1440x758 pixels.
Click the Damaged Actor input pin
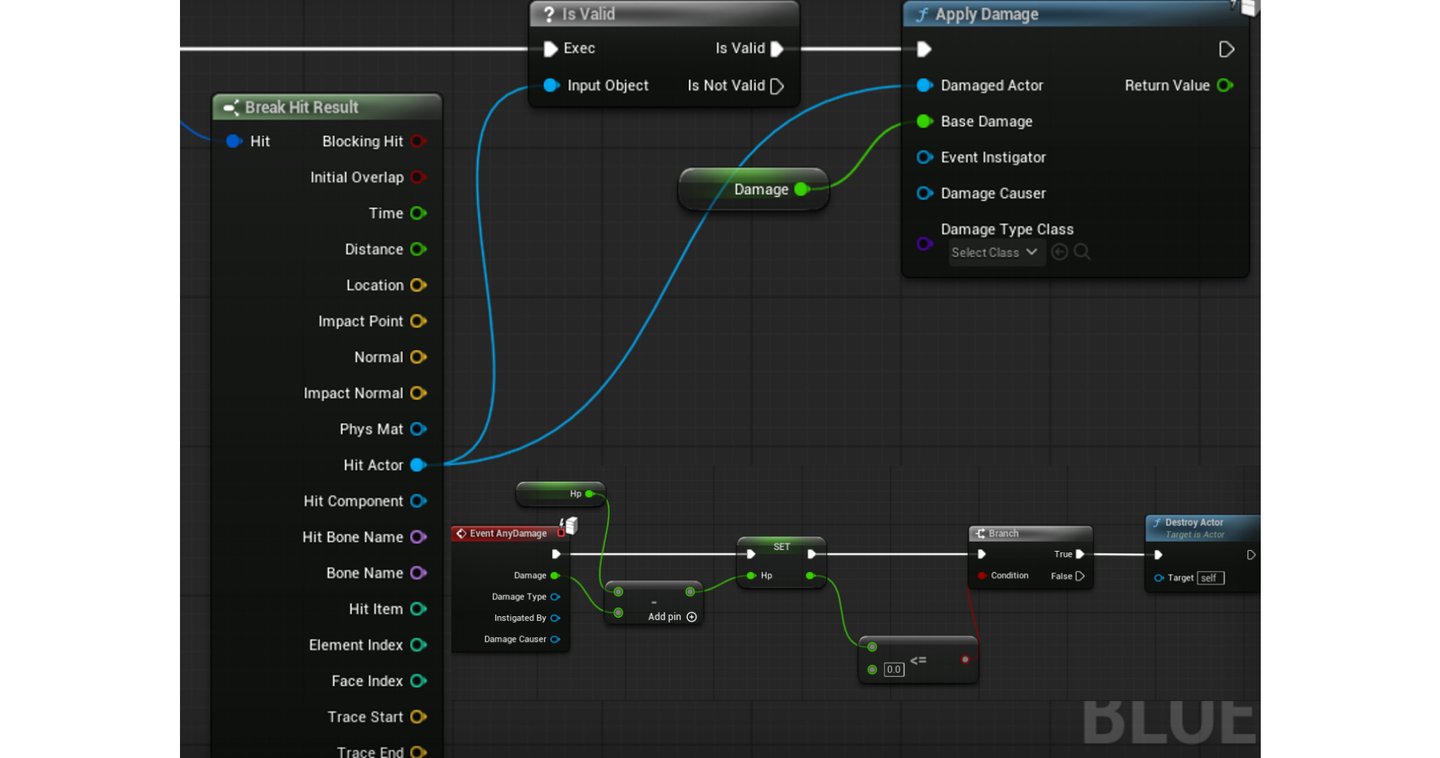(925, 86)
